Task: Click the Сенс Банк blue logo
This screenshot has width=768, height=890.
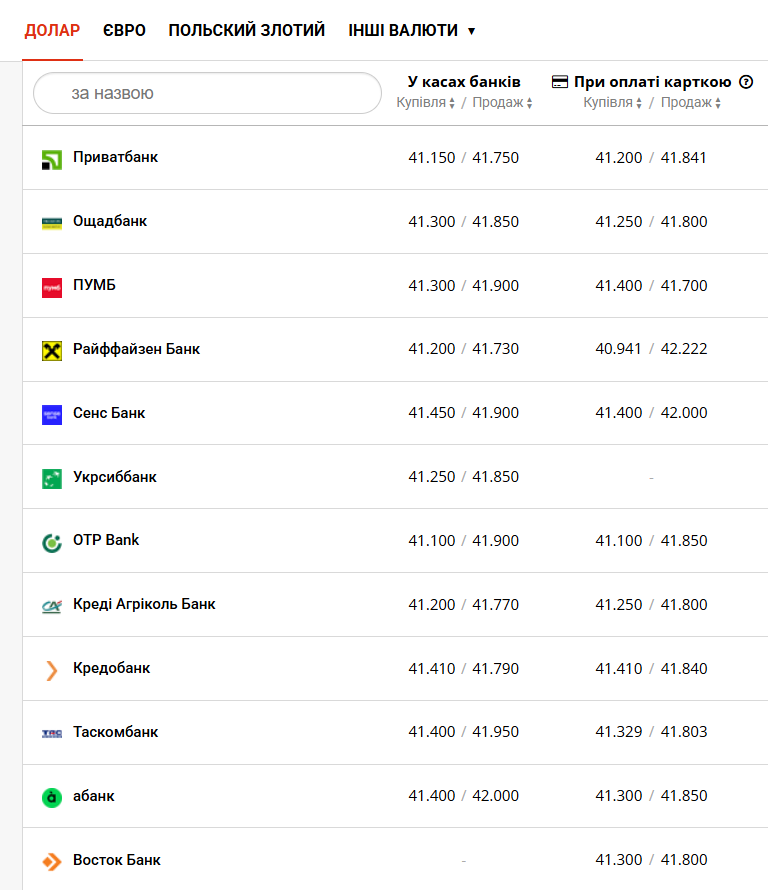Action: point(52,415)
